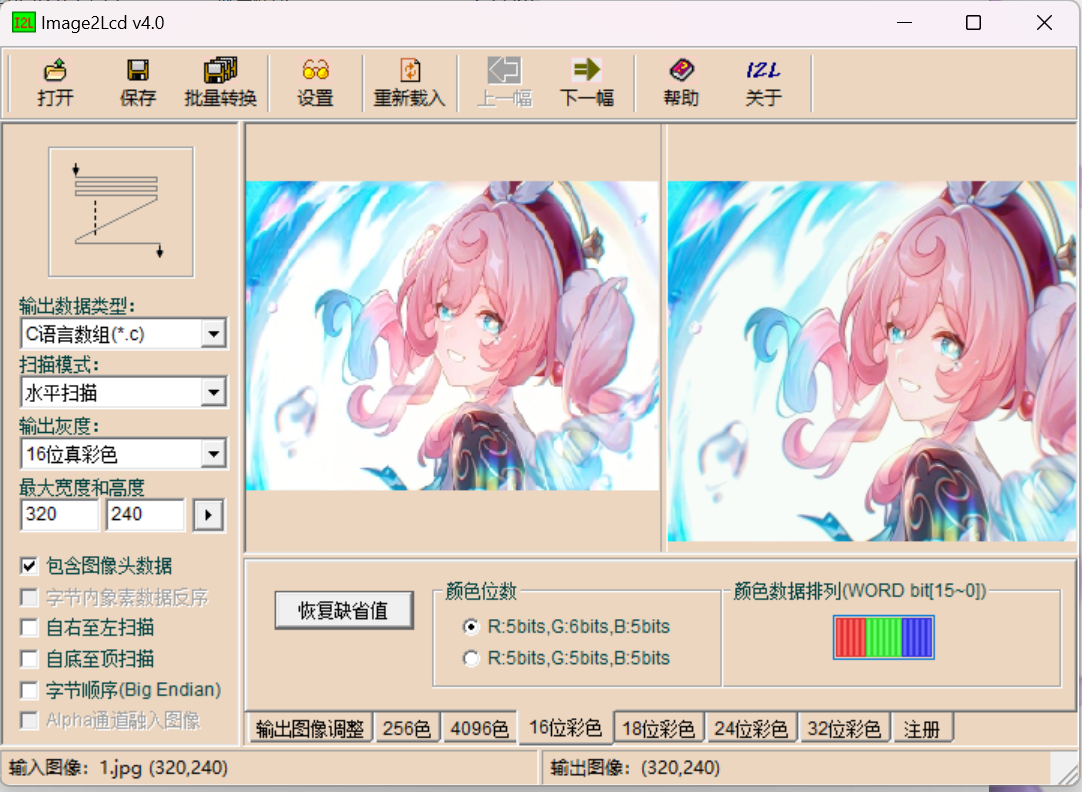Toggle Alpha通道融入图像 checkbox
Screen dimensions: 1082x792
(x=29, y=721)
